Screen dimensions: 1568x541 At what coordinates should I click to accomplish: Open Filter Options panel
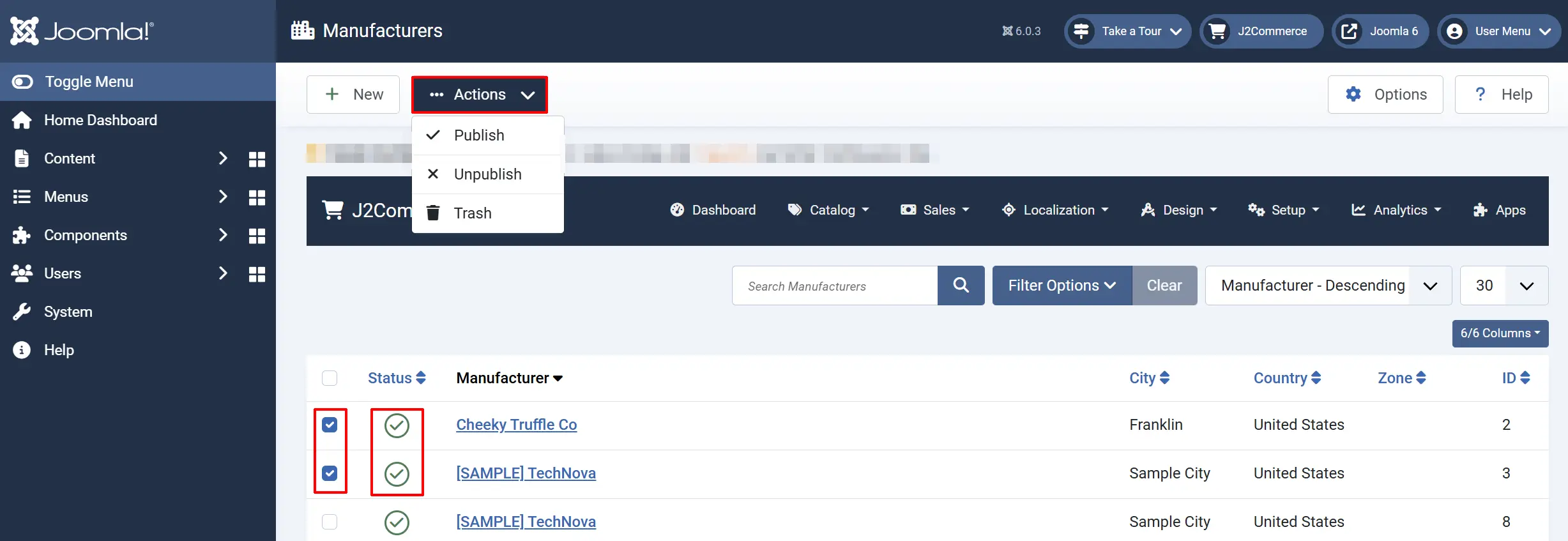pos(1062,286)
